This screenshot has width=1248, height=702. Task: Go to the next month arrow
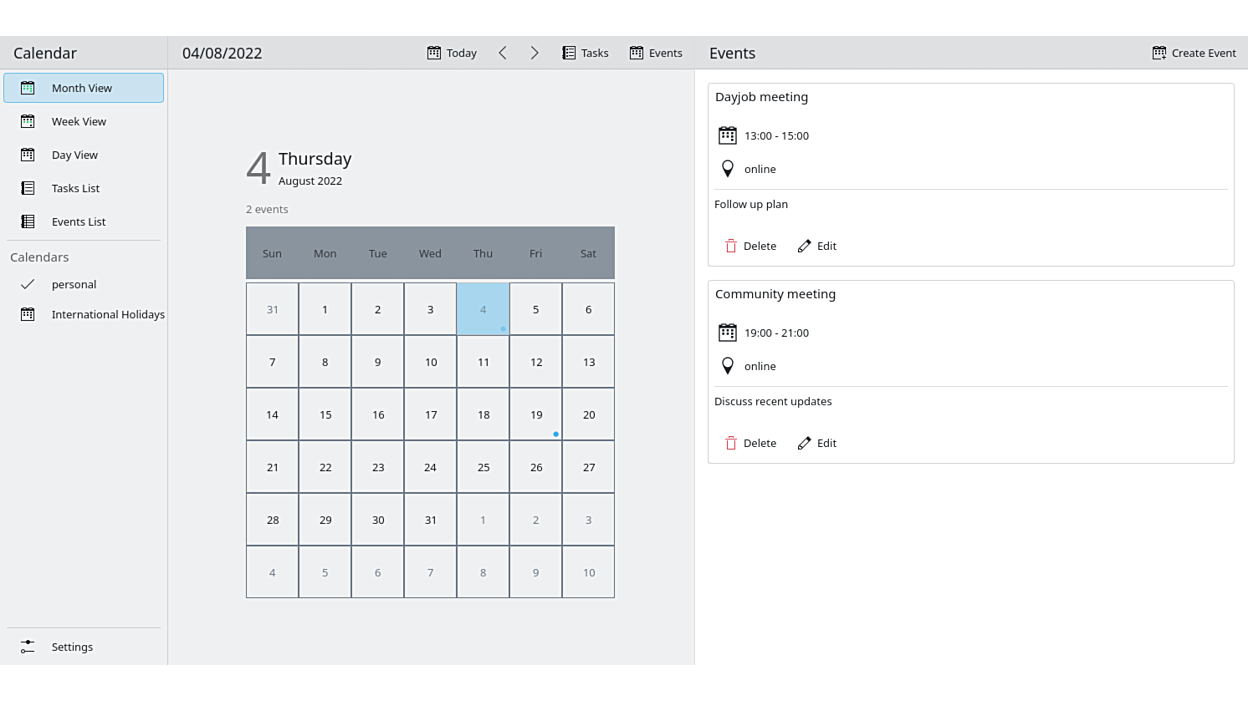[535, 53]
